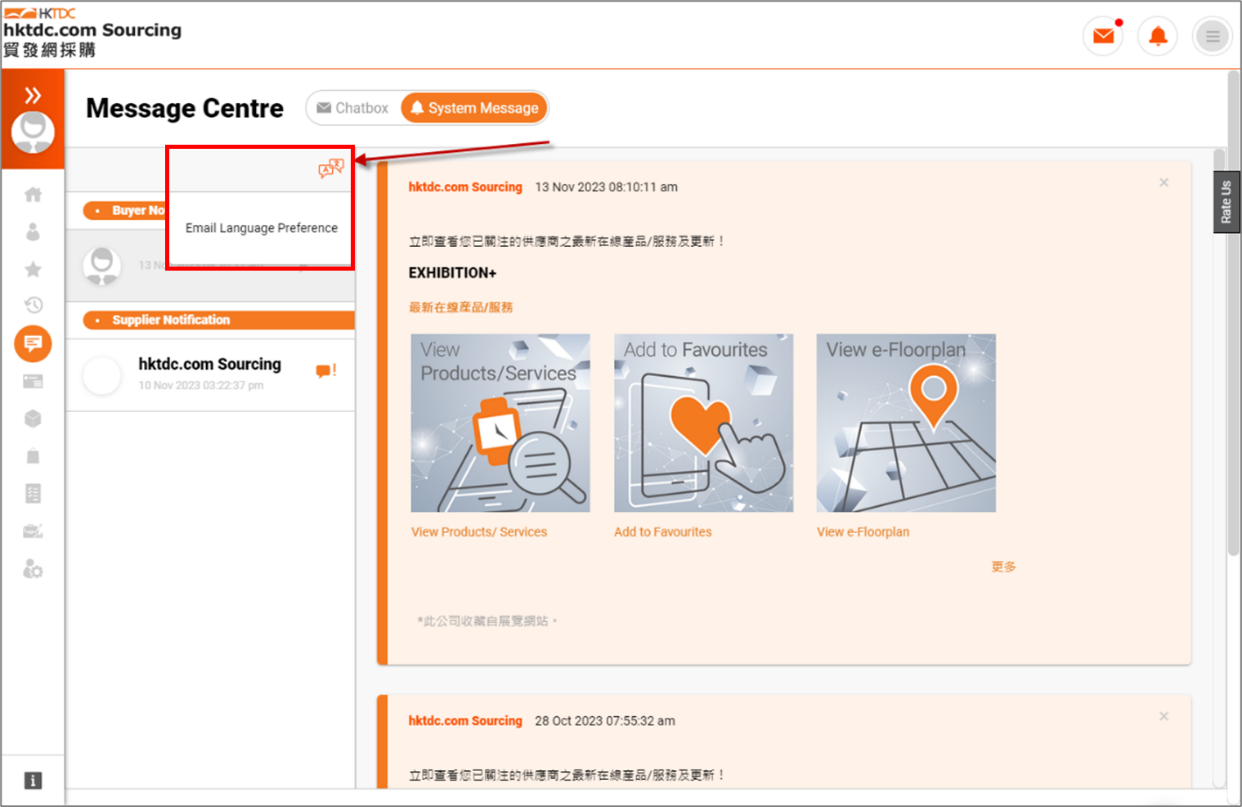
Task: Open favourites star icon in sidebar
Action: click(x=33, y=269)
